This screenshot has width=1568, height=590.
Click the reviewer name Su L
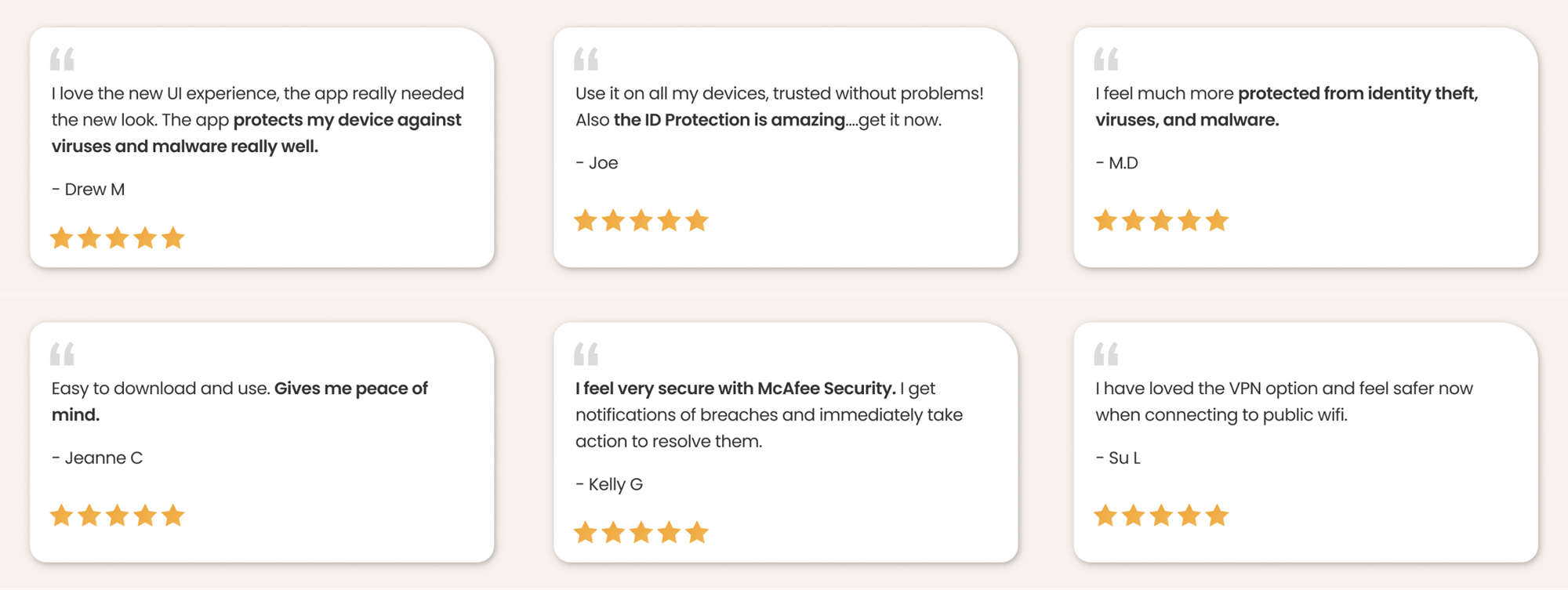pos(1124,458)
